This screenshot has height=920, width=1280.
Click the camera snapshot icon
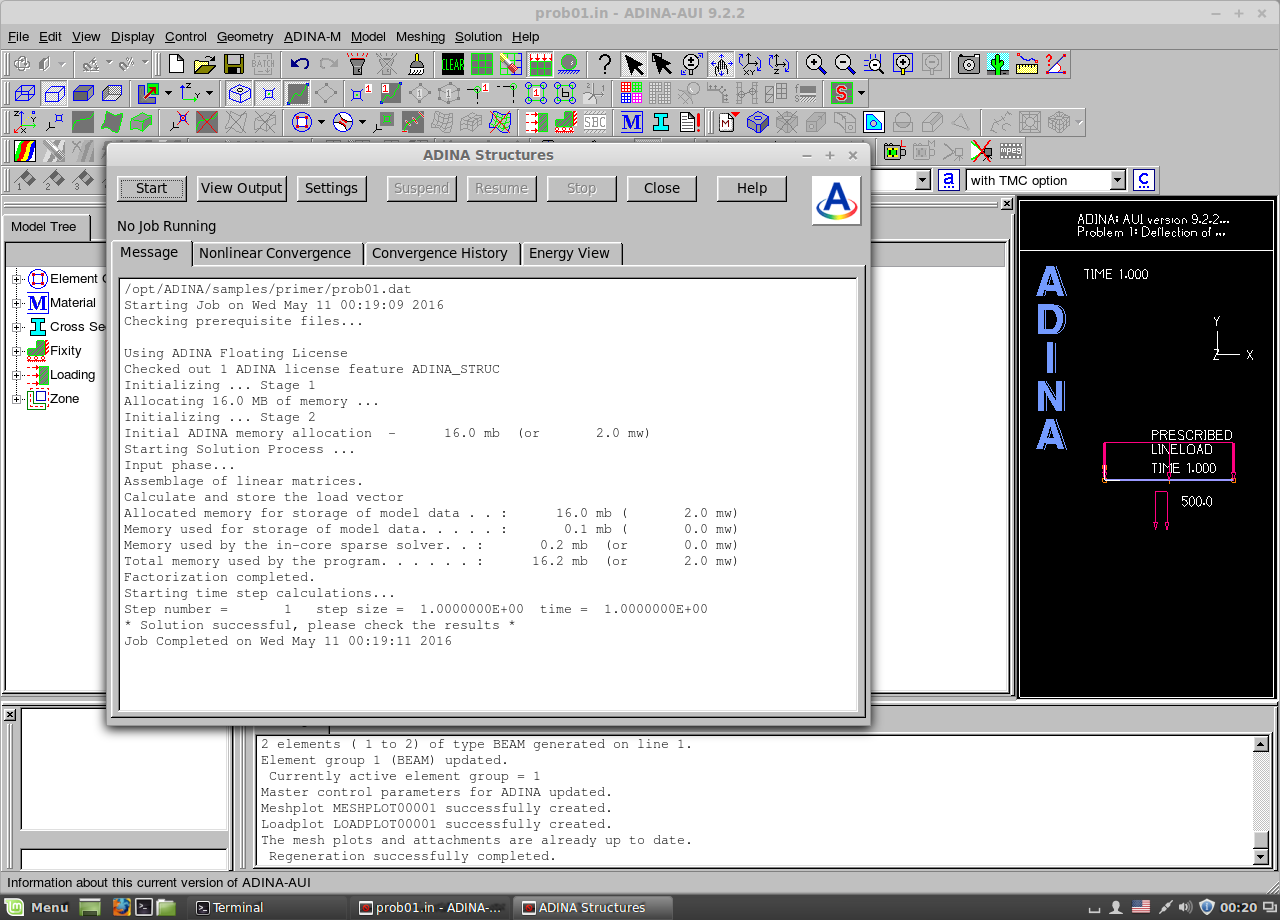coord(968,64)
